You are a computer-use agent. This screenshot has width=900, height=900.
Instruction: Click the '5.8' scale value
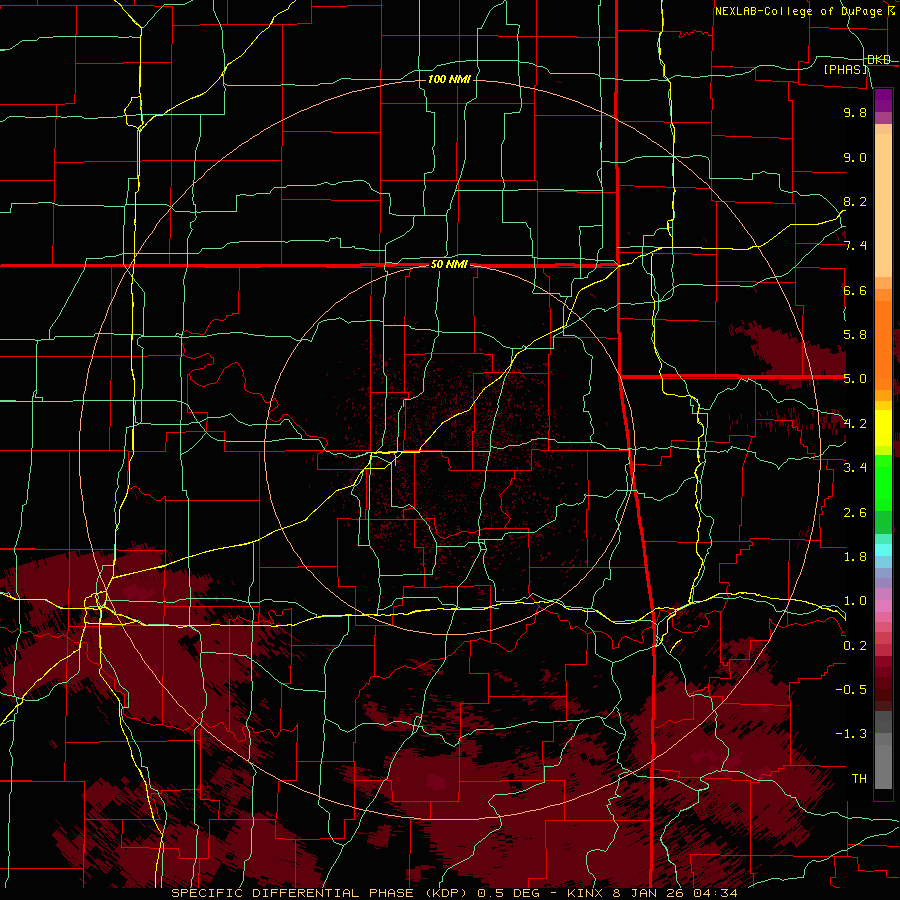point(855,335)
